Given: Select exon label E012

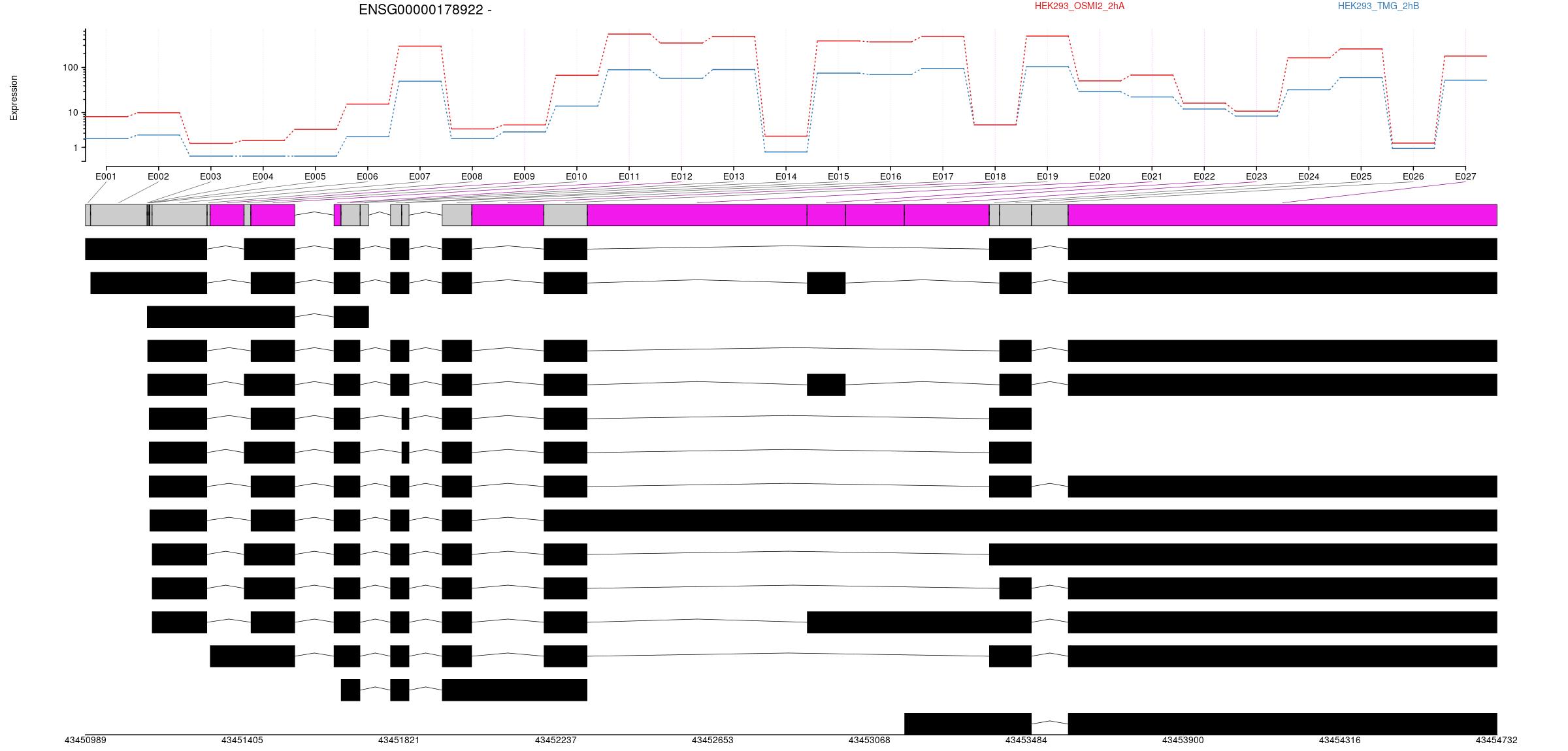Looking at the screenshot, I should coord(681,176).
